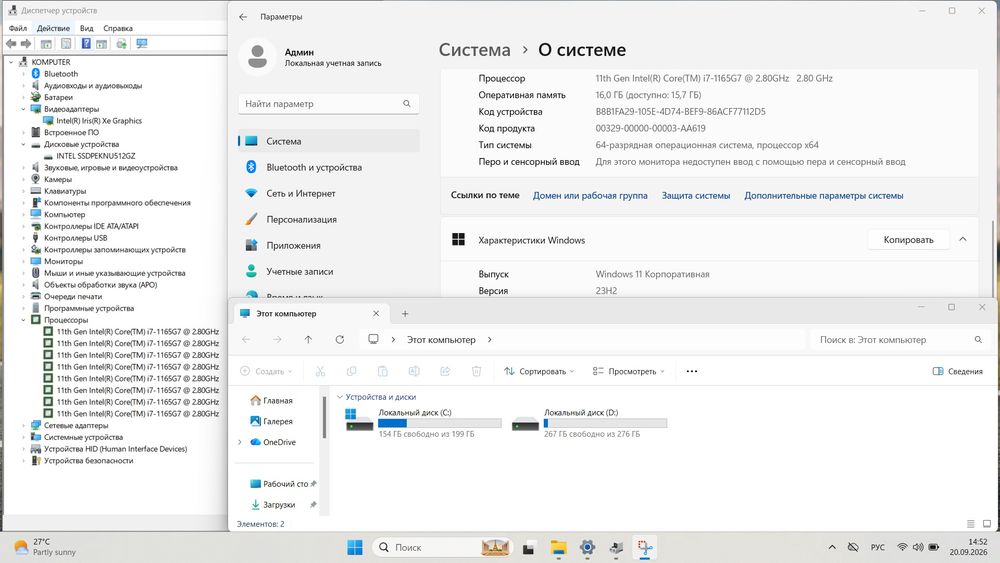Click the Forward arrow in Device Manager toolbar
The image size is (1000, 563).
[x=26, y=43]
